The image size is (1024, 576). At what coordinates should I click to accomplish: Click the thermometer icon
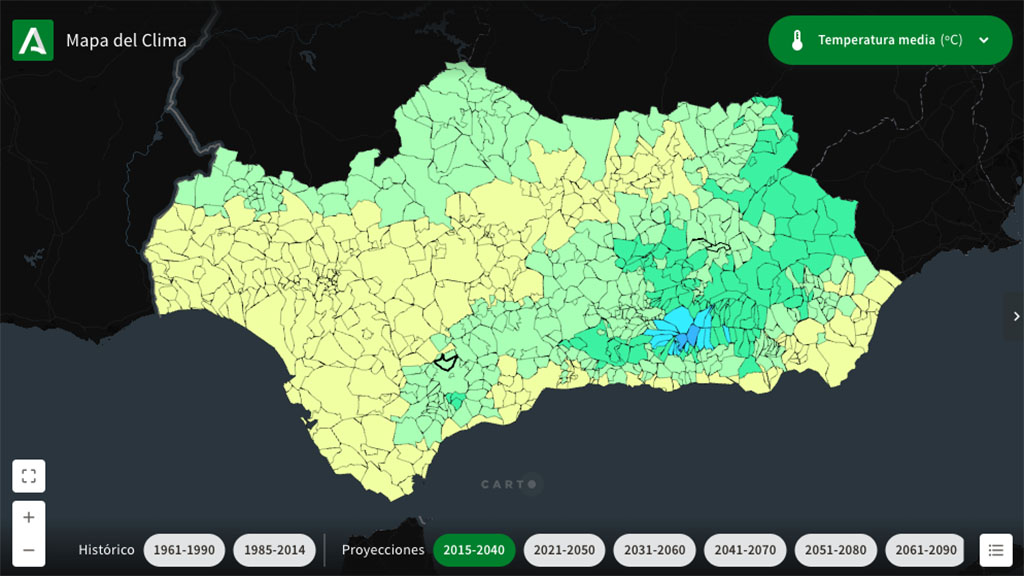(x=797, y=41)
